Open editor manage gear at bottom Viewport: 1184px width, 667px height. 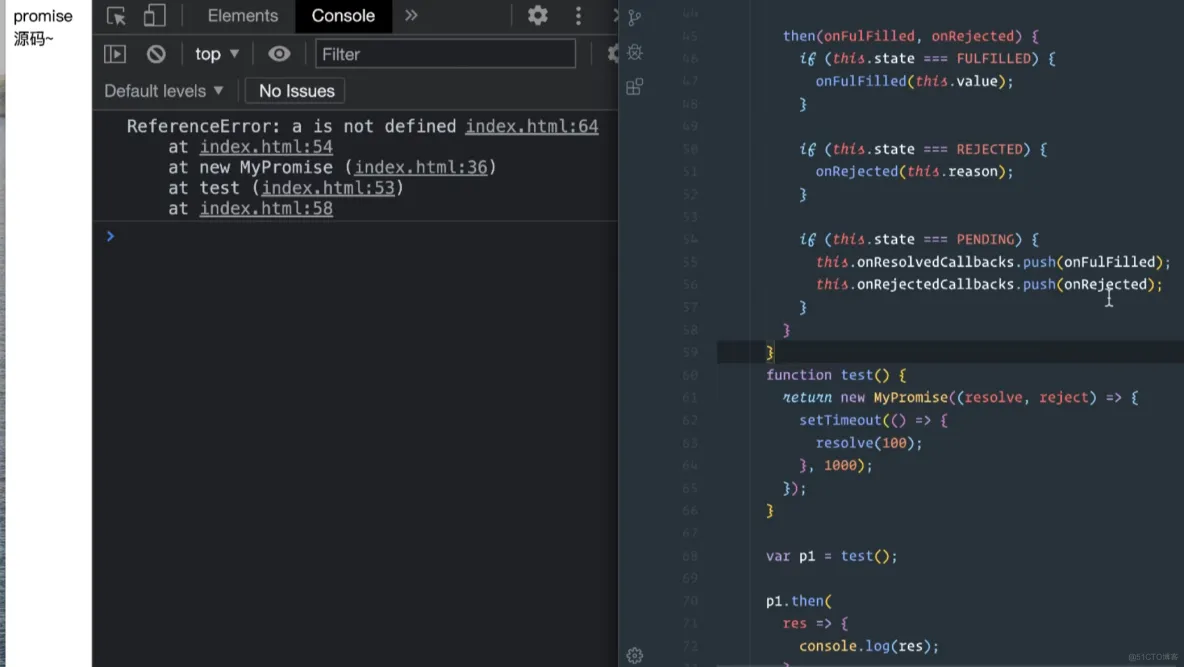pyautogui.click(x=635, y=655)
